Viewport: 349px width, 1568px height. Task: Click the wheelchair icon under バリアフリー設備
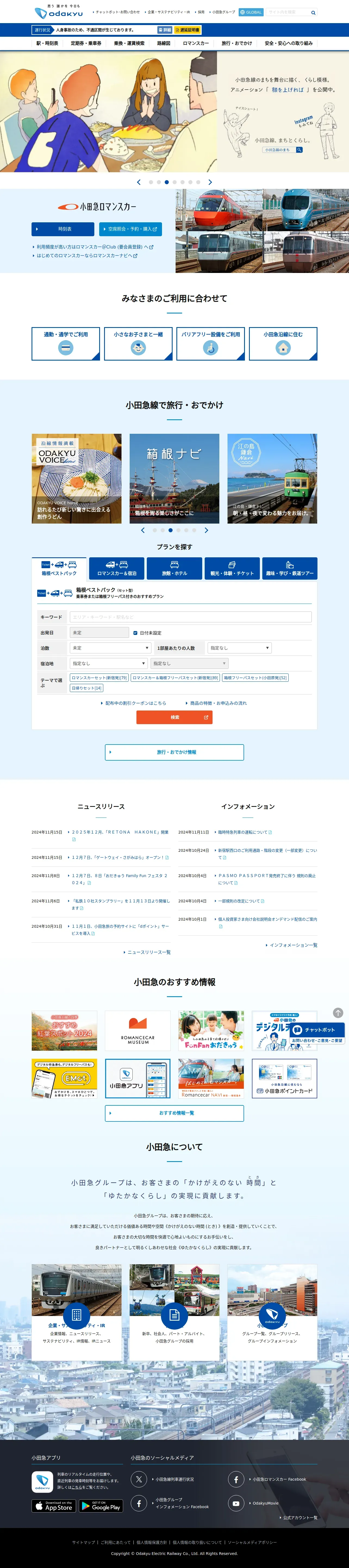click(x=210, y=348)
